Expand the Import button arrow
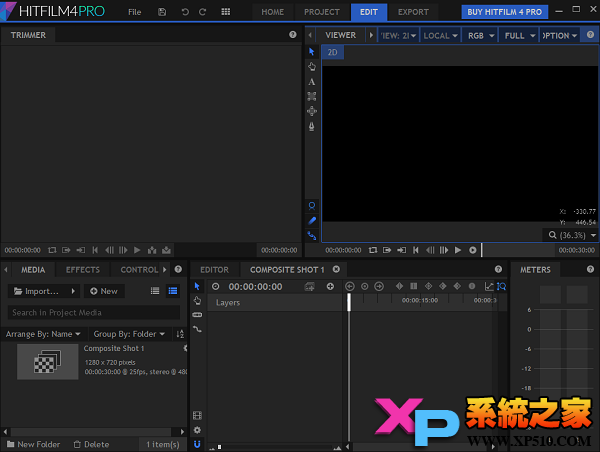 (73, 291)
